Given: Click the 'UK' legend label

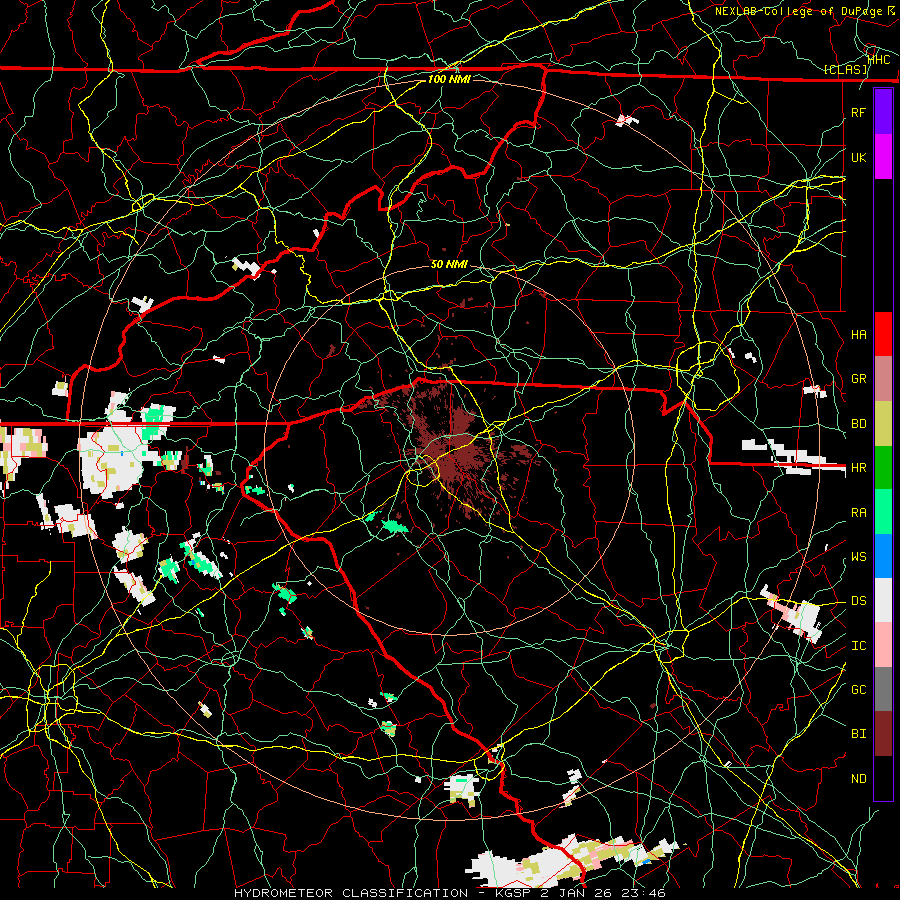Looking at the screenshot, I should pyautogui.click(x=858, y=157).
